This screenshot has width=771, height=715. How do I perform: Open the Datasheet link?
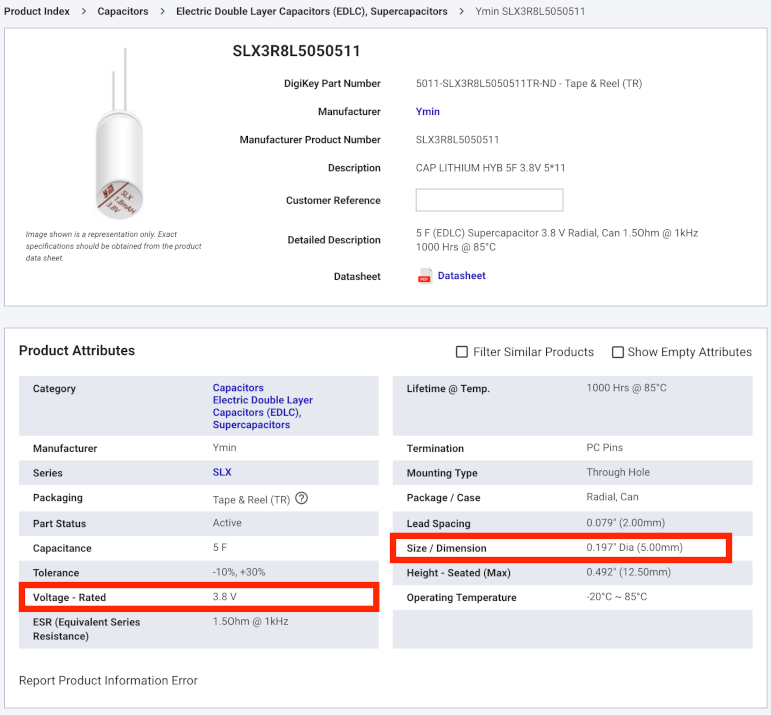tap(462, 276)
